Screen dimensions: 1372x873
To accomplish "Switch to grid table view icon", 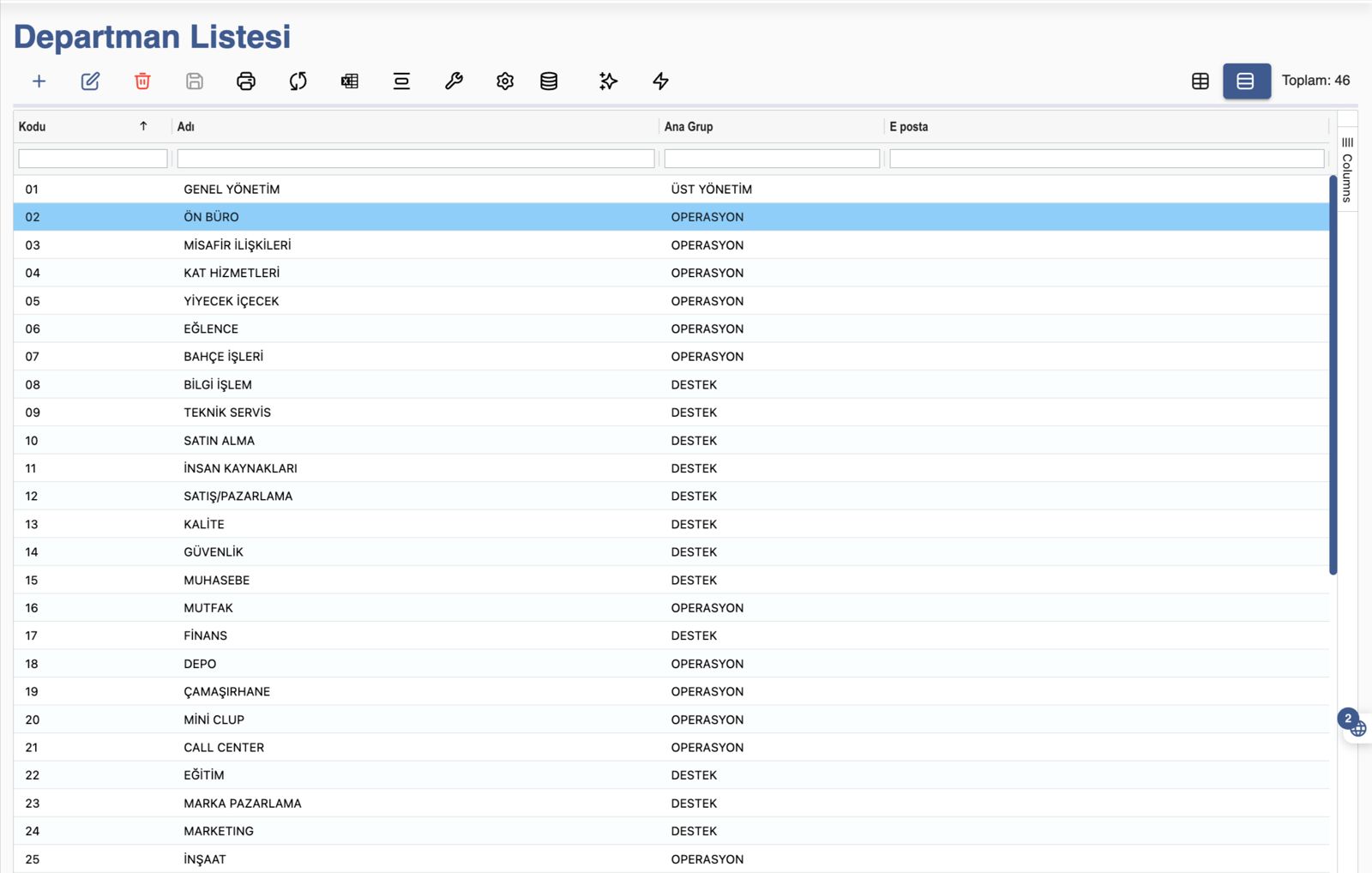I will pyautogui.click(x=1200, y=81).
